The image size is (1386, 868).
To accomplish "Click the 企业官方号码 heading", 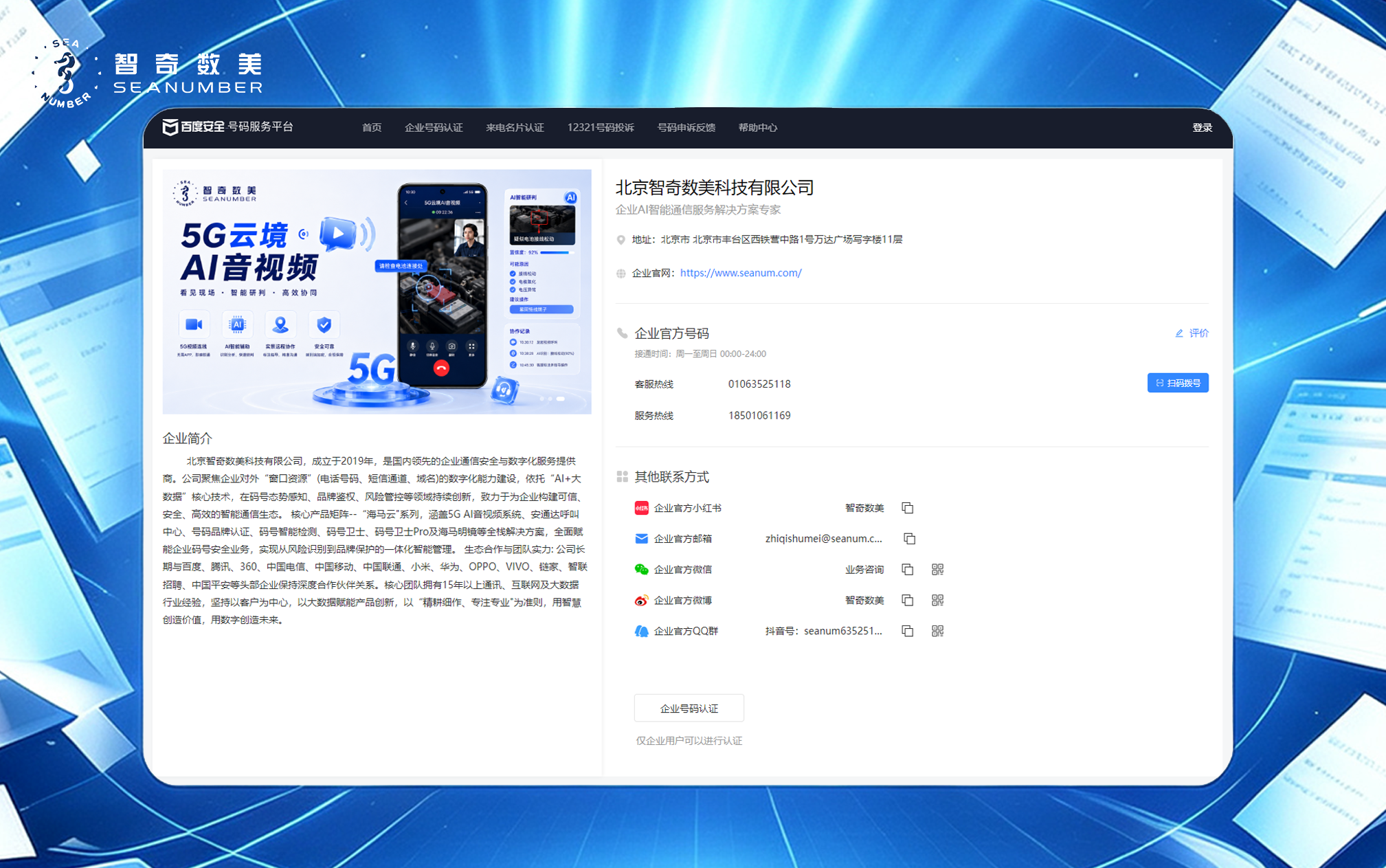I will (671, 333).
